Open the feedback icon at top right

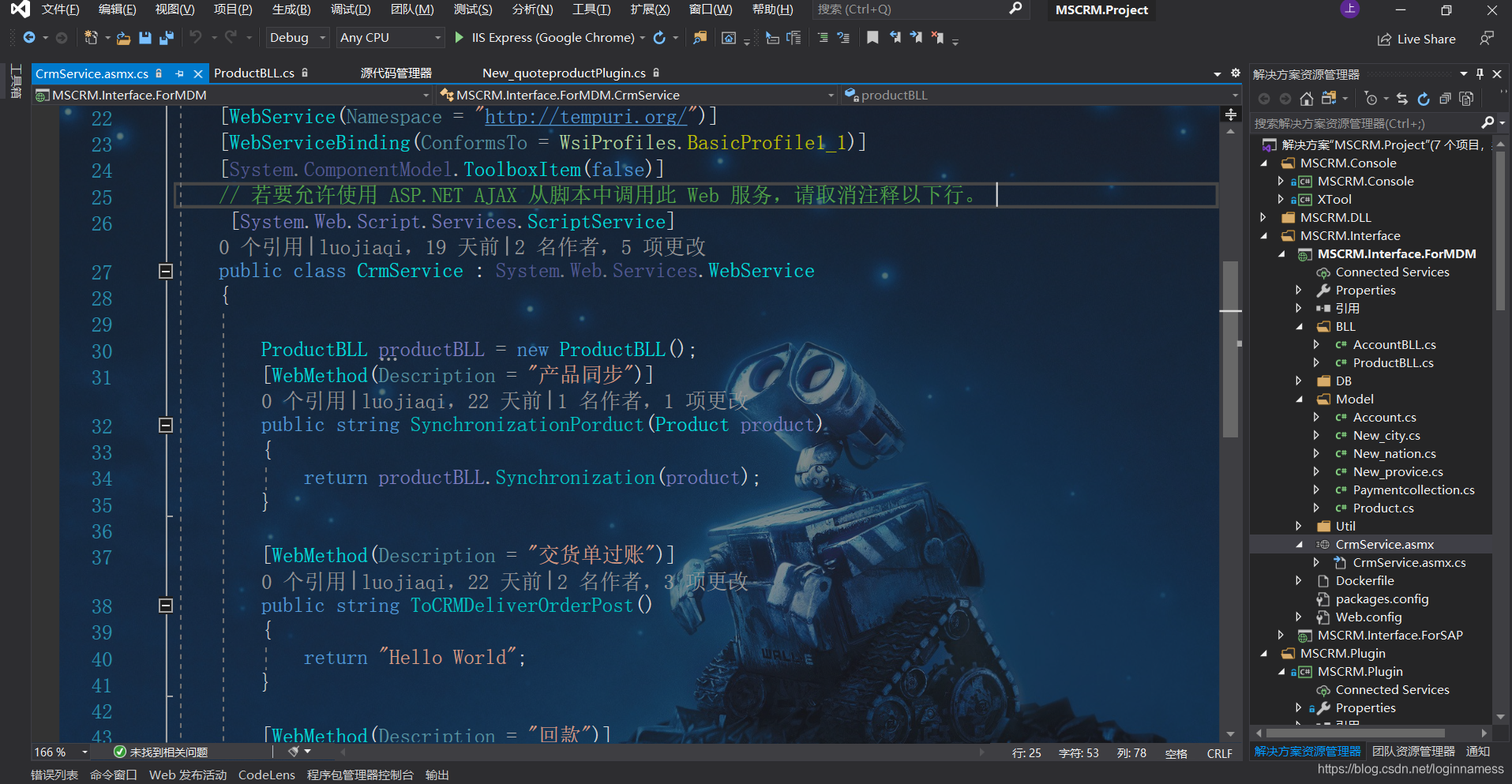[1487, 38]
